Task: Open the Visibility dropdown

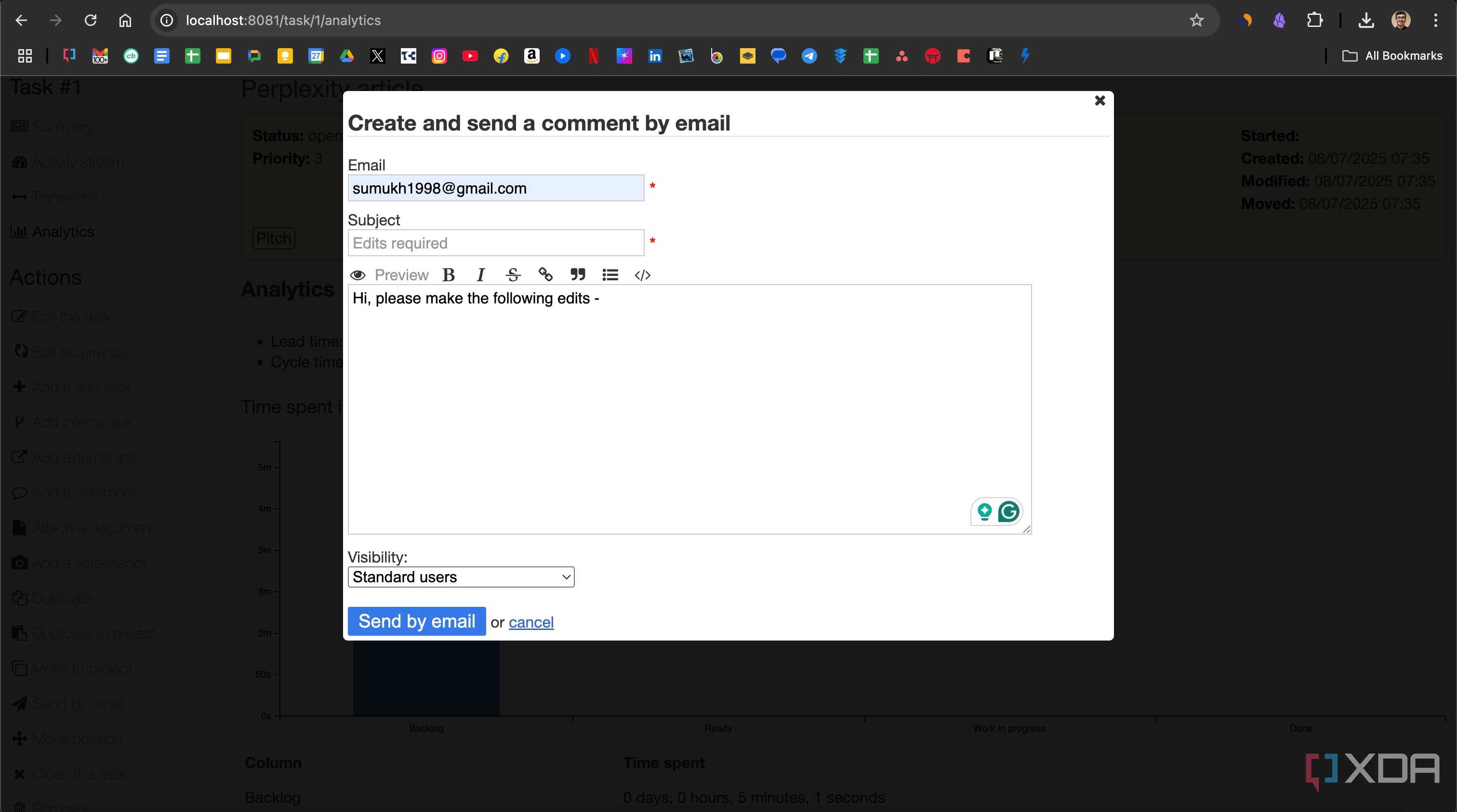Action: 461,577
